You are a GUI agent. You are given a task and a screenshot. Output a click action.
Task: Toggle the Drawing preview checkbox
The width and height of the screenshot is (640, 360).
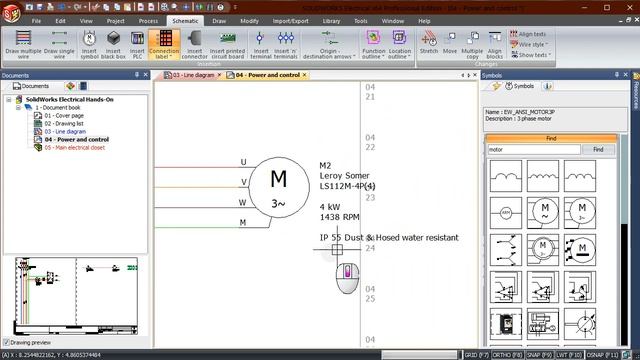click(6, 342)
